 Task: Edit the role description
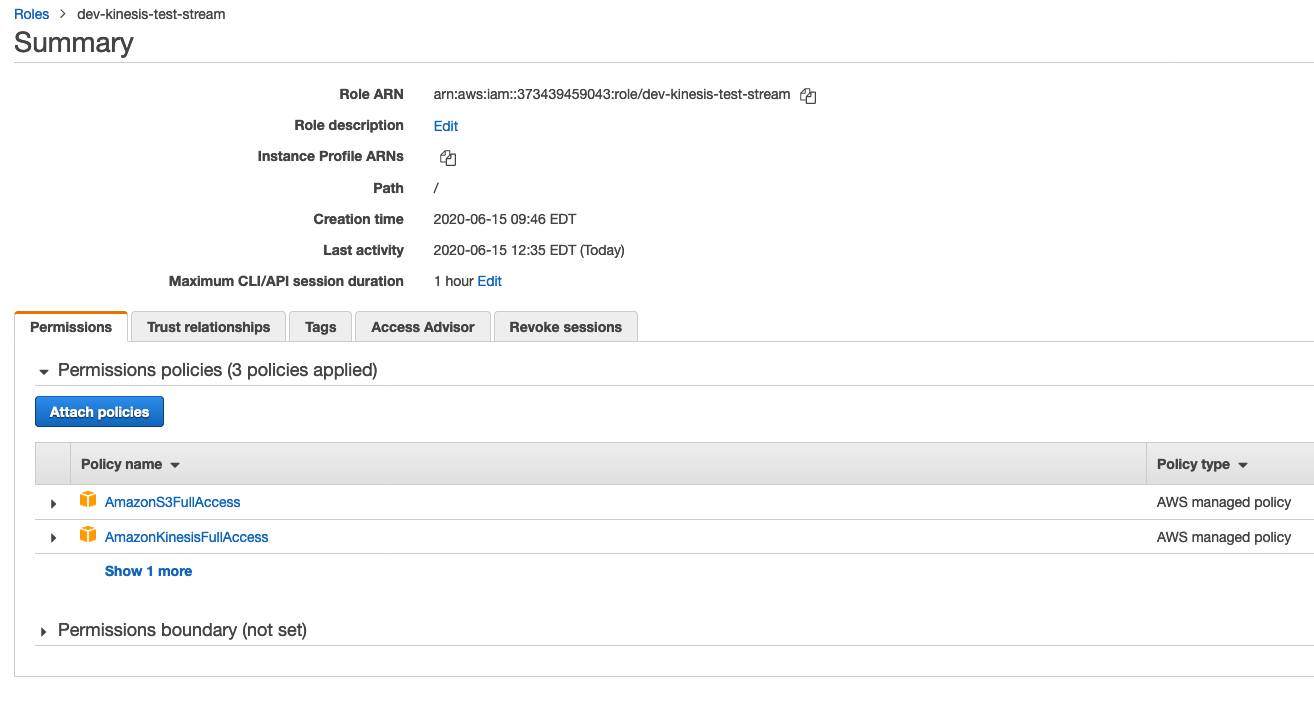click(x=445, y=126)
